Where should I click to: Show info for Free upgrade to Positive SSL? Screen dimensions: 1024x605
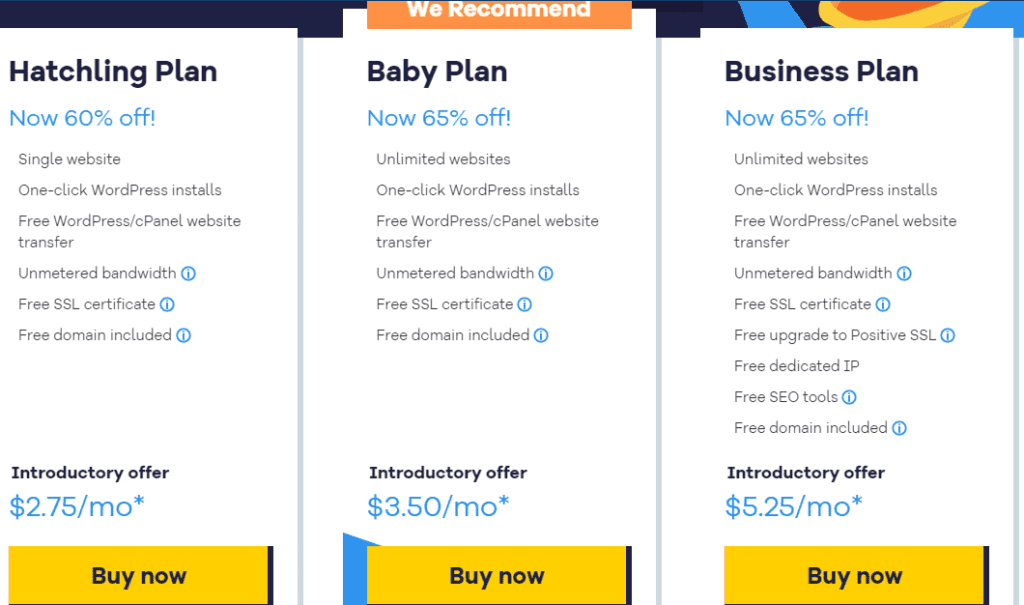coord(948,335)
